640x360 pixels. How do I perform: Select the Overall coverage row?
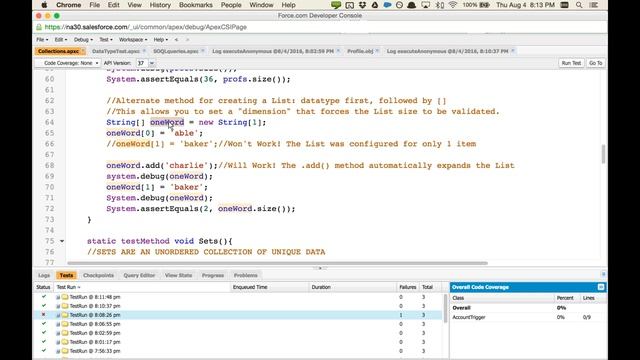(x=528, y=308)
